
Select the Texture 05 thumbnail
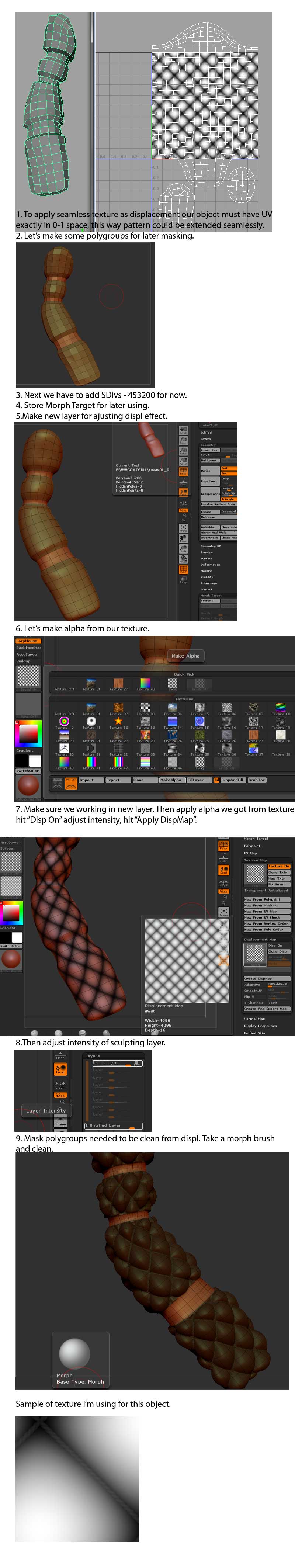click(199, 707)
